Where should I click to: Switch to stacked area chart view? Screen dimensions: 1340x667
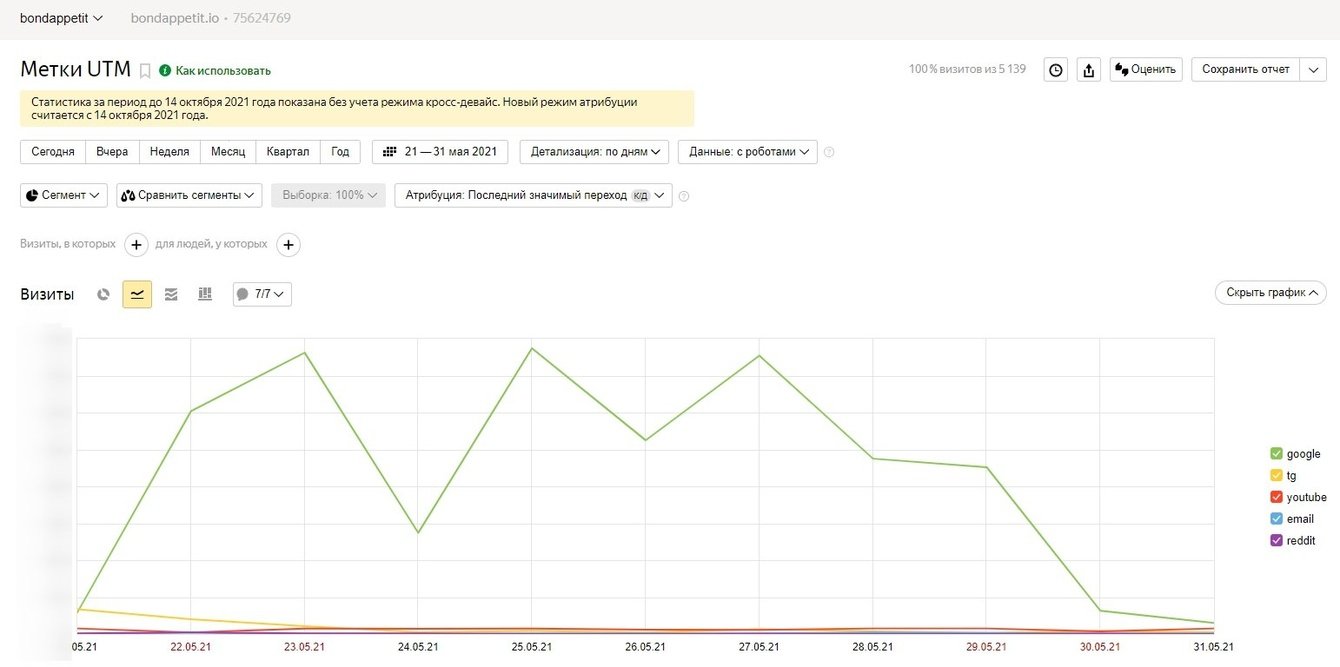click(171, 294)
